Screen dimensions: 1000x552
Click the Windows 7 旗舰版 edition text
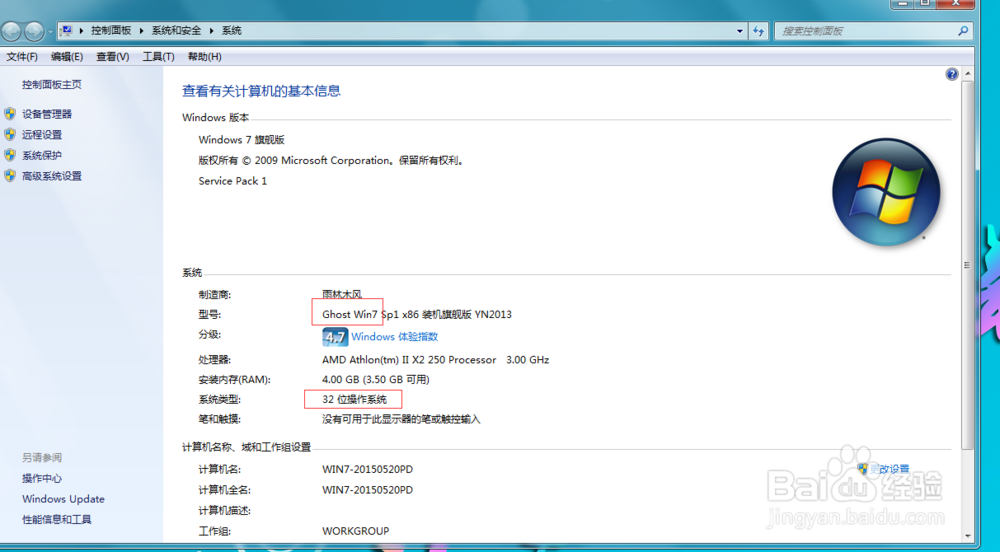pos(241,140)
